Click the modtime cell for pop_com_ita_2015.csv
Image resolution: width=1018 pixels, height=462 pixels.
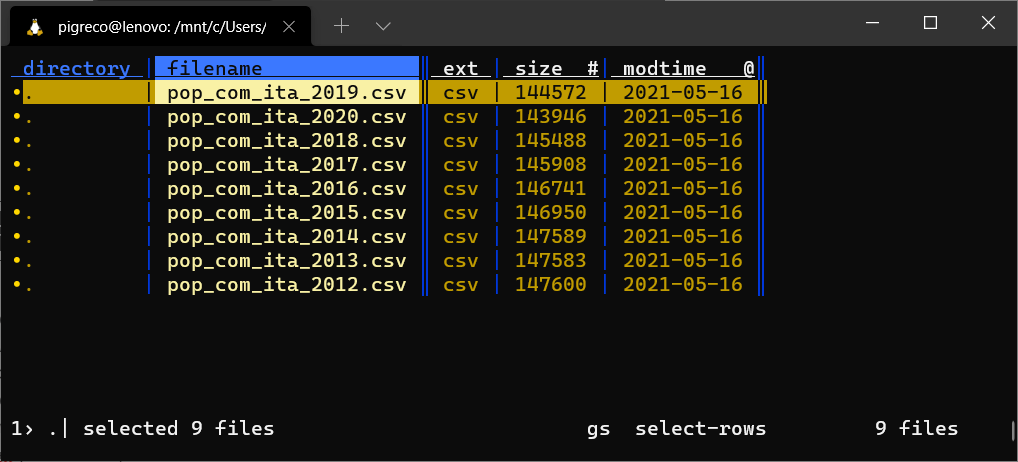coord(682,212)
